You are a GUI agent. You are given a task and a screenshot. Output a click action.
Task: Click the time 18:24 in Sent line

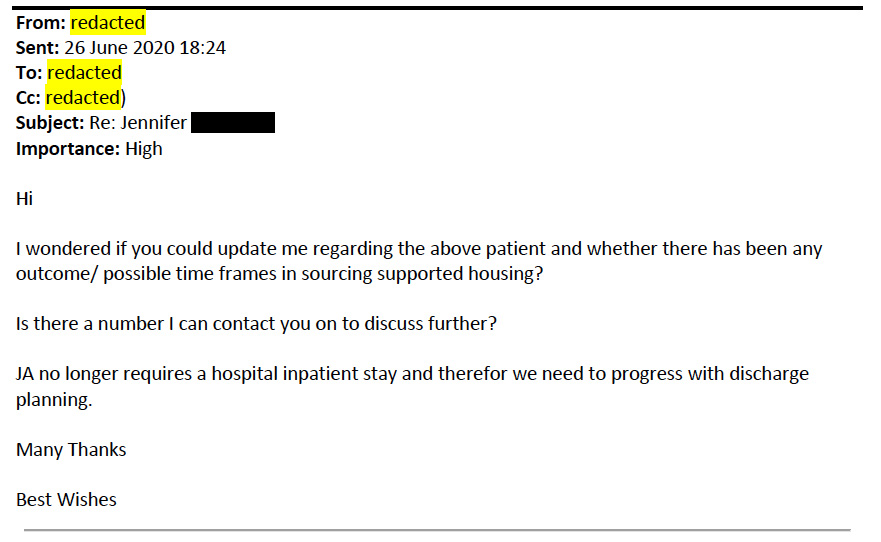203,48
